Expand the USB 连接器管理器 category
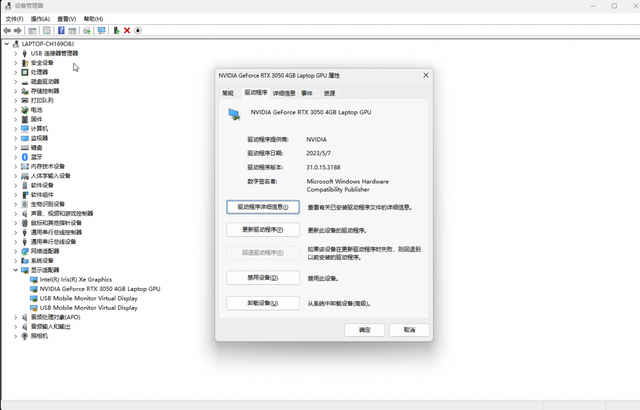The width and height of the screenshot is (640, 410). click(16, 53)
